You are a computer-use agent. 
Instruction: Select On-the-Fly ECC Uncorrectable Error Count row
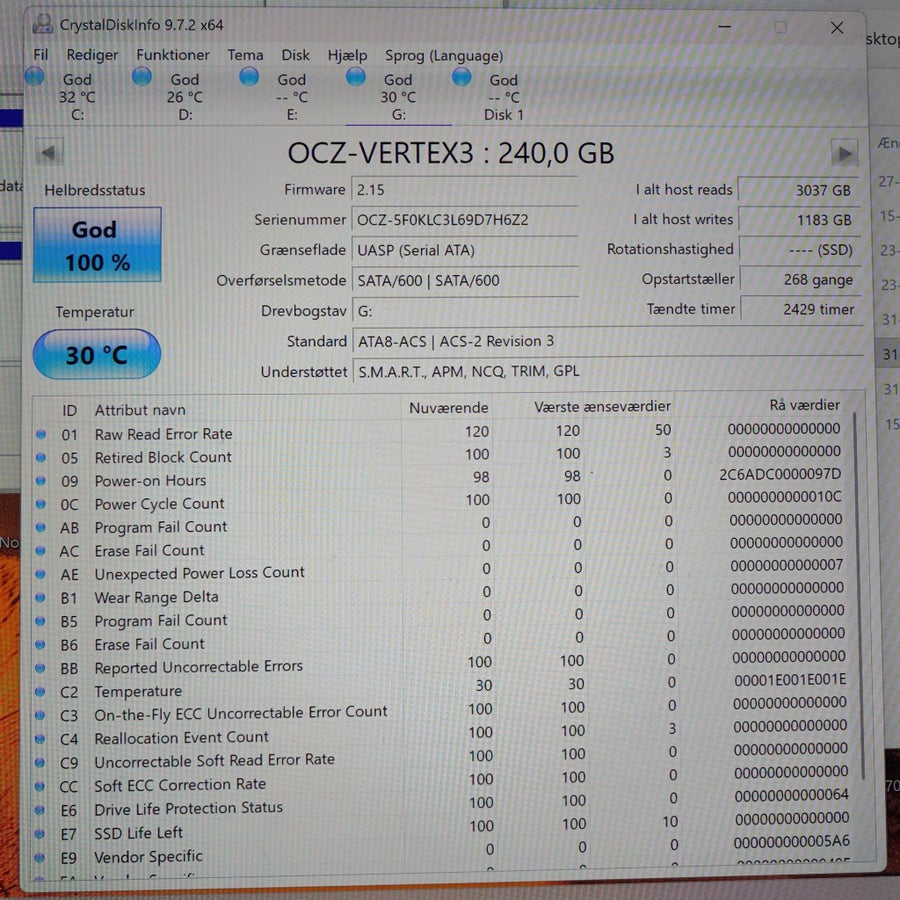[441, 711]
